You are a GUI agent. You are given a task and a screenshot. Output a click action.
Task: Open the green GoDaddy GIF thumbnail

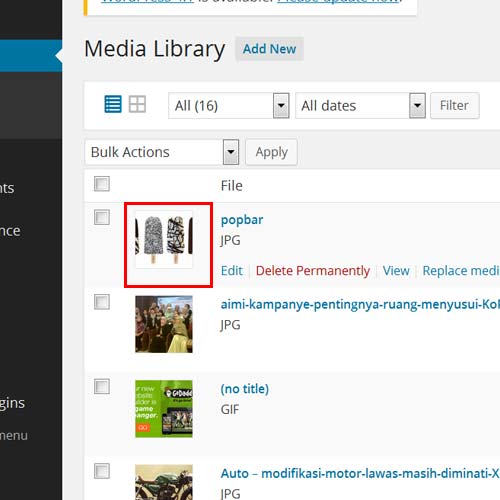164,409
